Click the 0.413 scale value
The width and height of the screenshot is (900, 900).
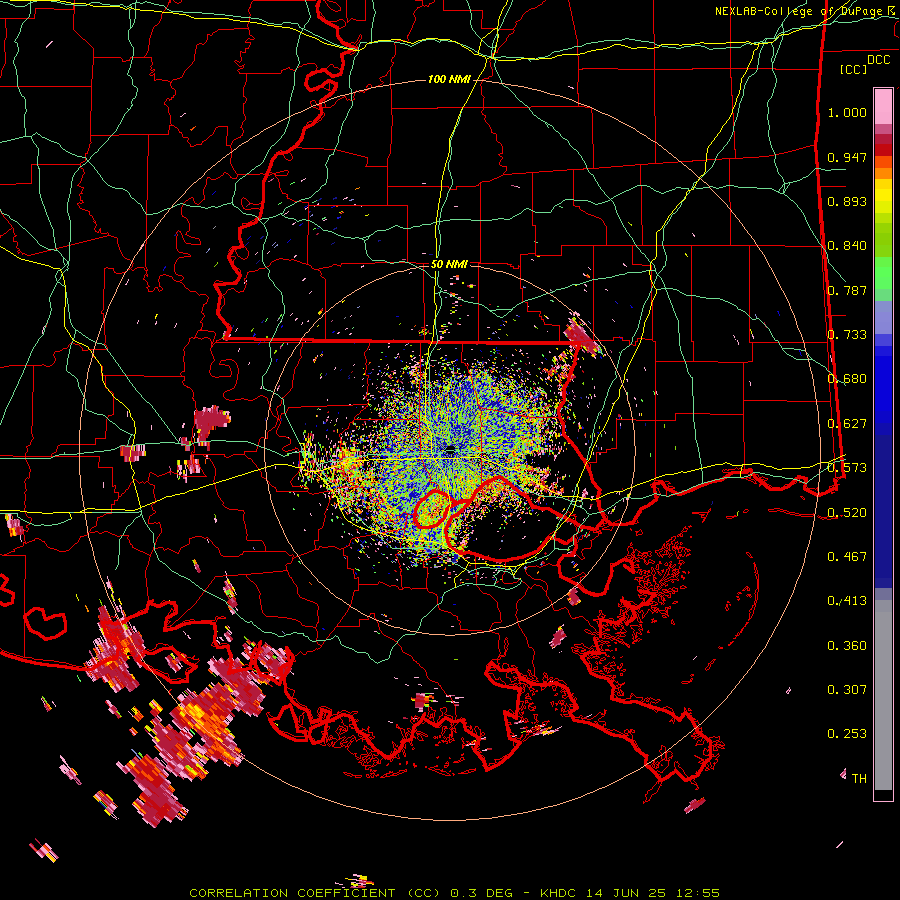click(x=847, y=601)
